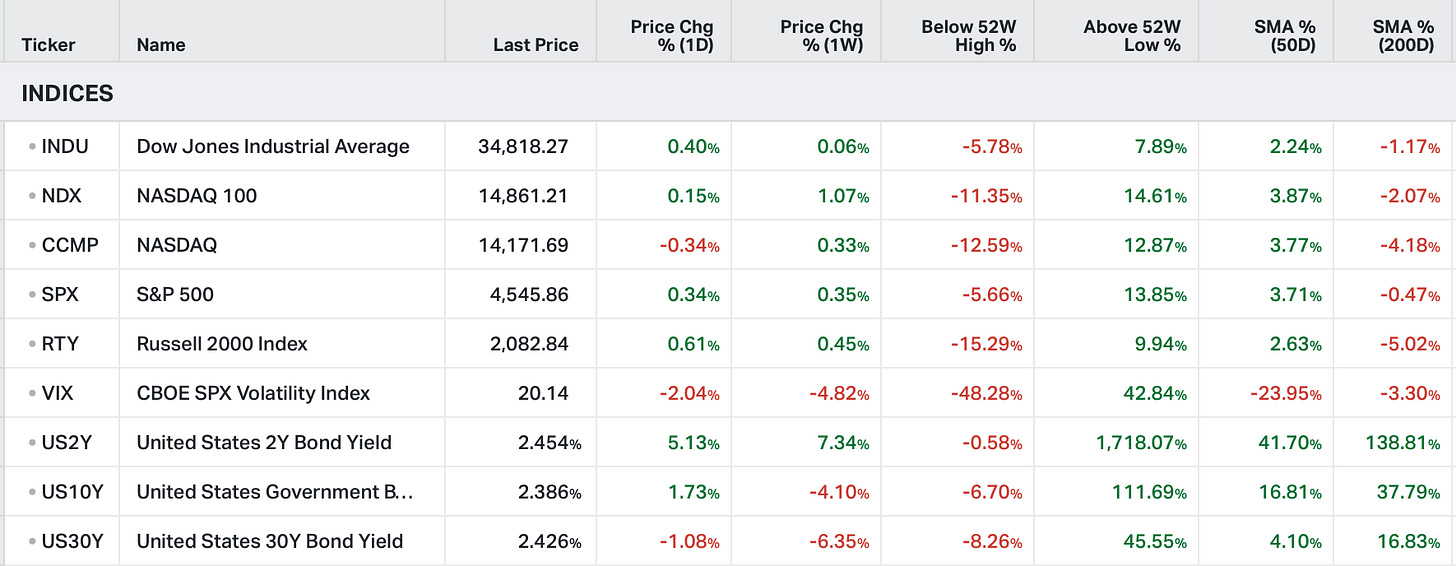
Task: Click the US2Y above-low value 1,718.07%
Action: (x=1140, y=443)
